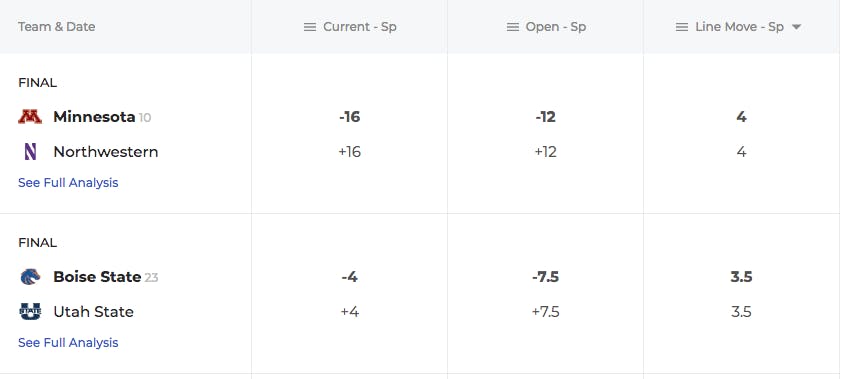Select Minnesota's current spread -16
This screenshot has height=379, width=846.
click(x=350, y=117)
